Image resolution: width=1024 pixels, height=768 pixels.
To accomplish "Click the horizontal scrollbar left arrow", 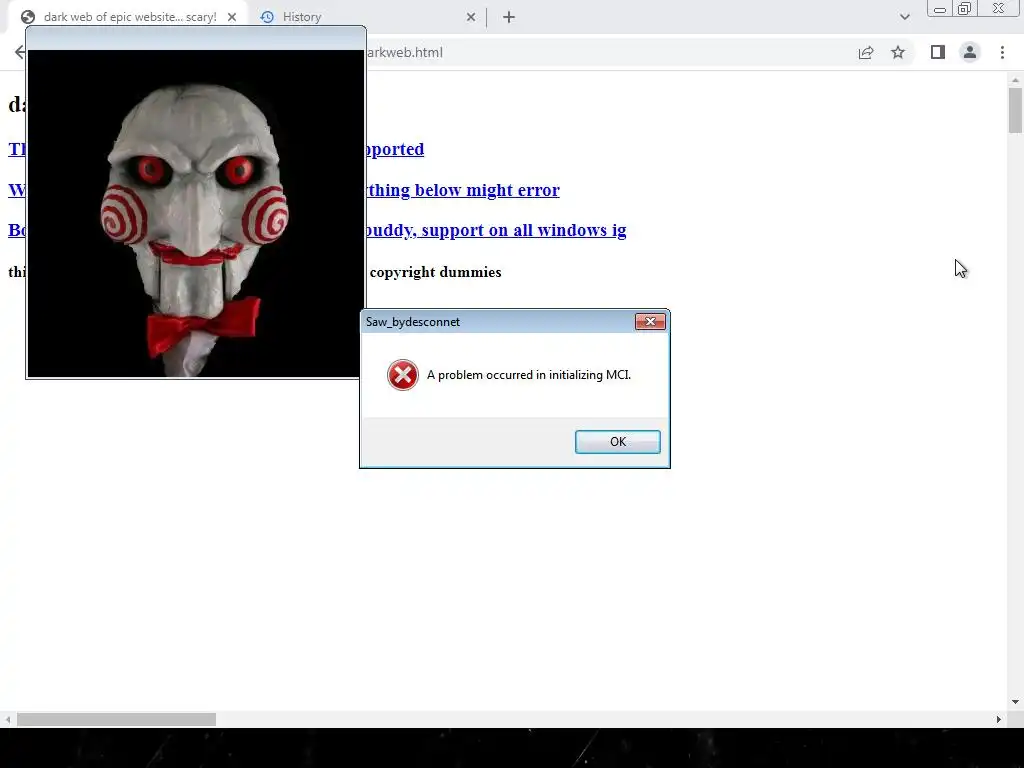I will coord(7,719).
